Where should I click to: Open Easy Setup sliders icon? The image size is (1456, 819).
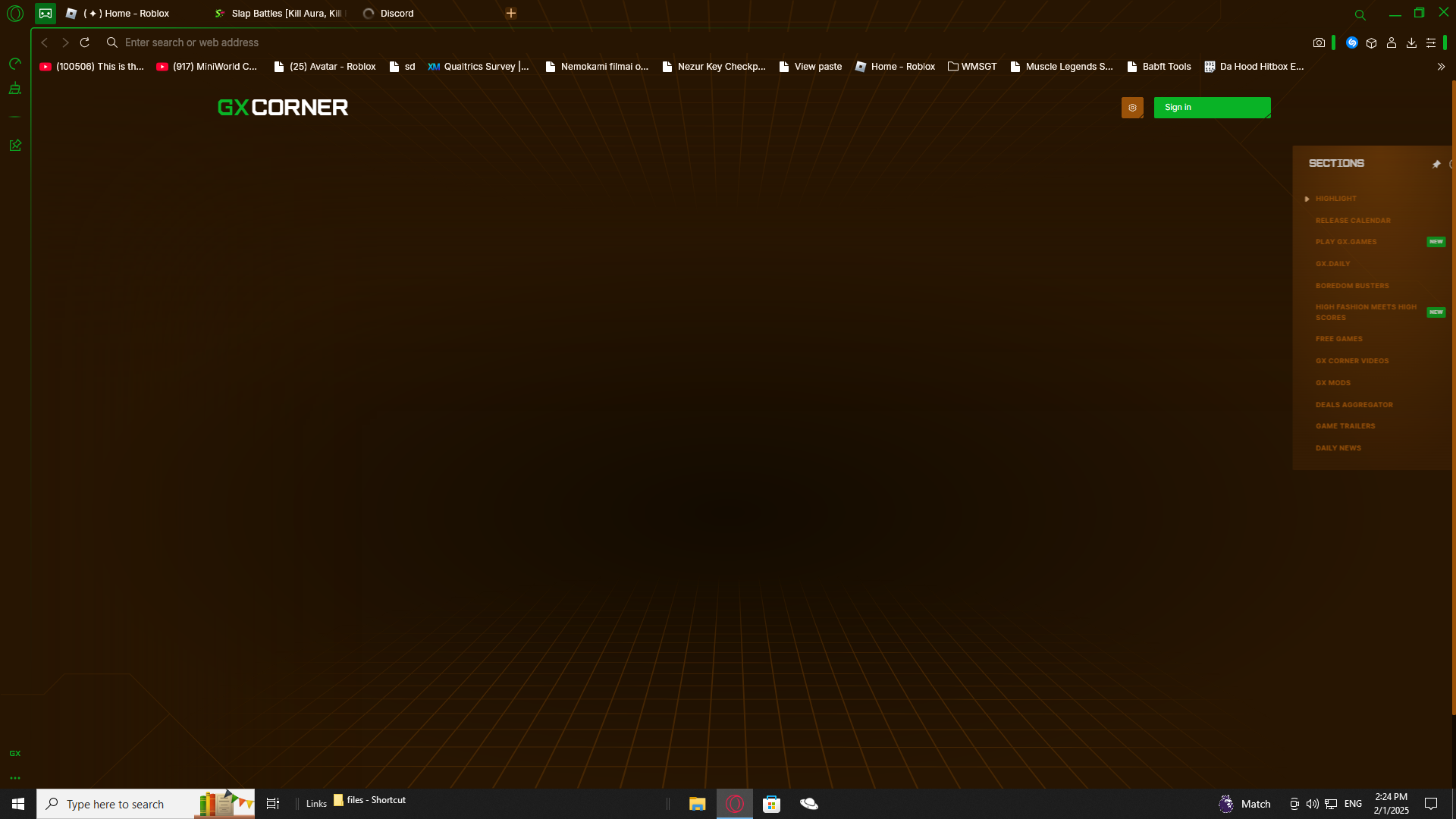tap(1431, 43)
